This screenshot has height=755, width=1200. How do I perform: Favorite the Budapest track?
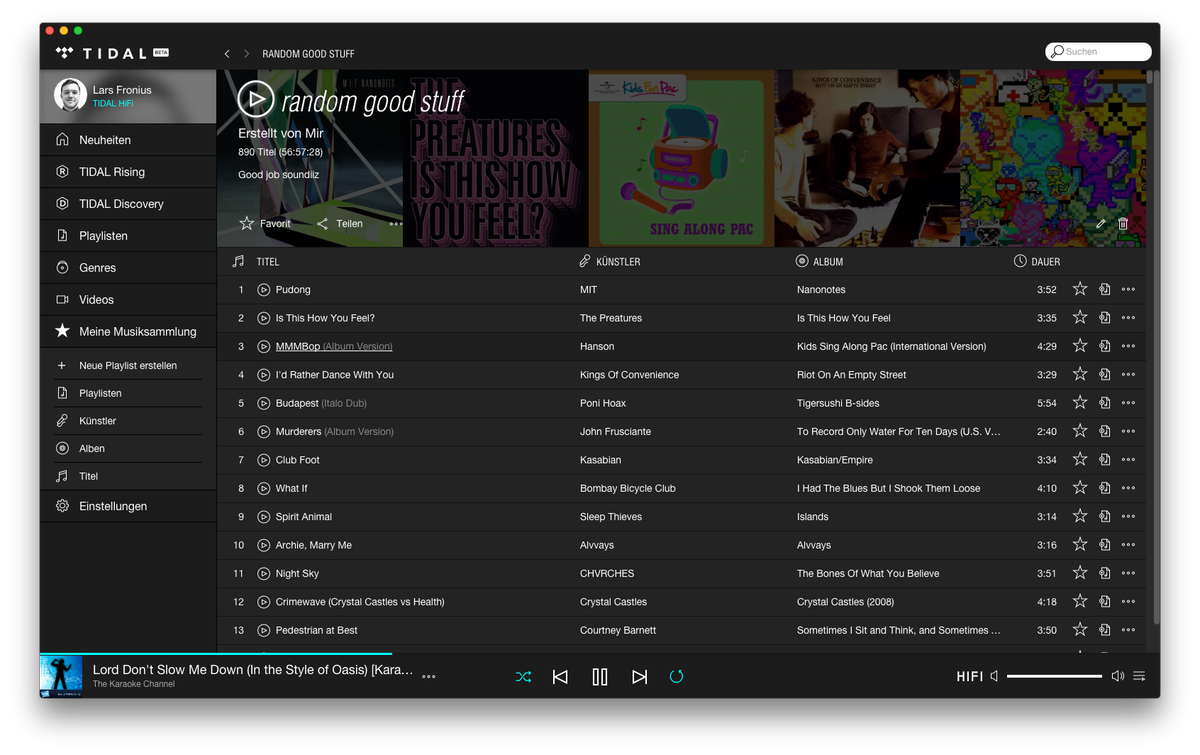point(1080,403)
